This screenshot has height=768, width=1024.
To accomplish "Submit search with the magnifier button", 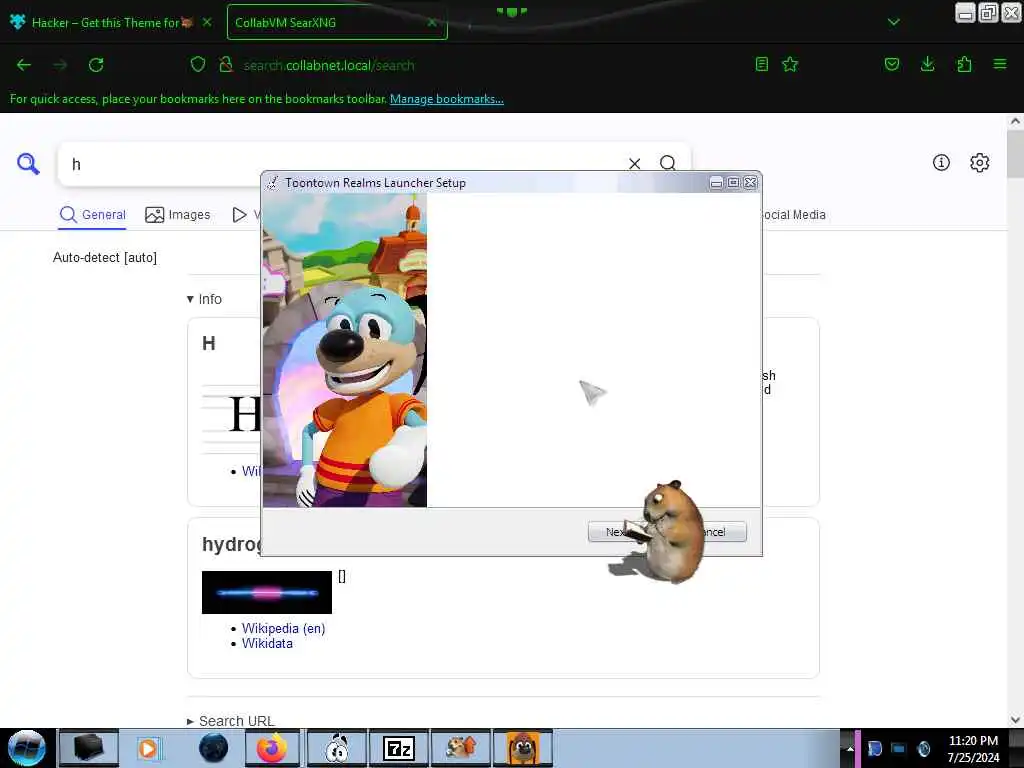I will 667,163.
